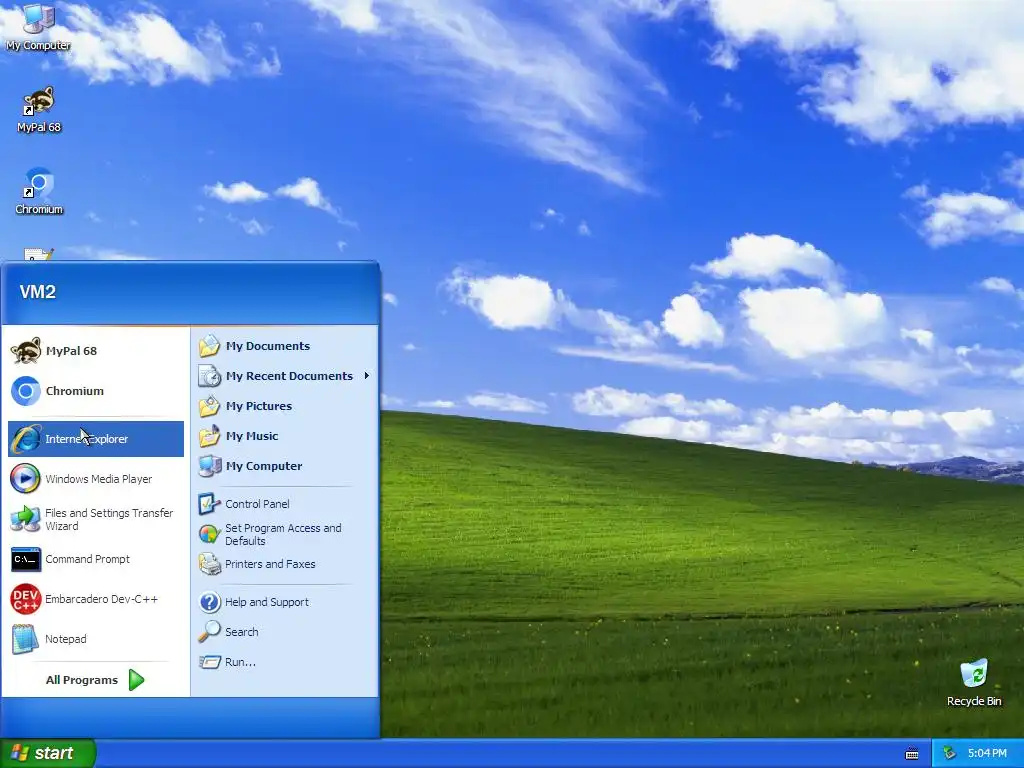This screenshot has width=1024, height=768.
Task: Open Chromium desktop shortcut
Action: point(39,191)
